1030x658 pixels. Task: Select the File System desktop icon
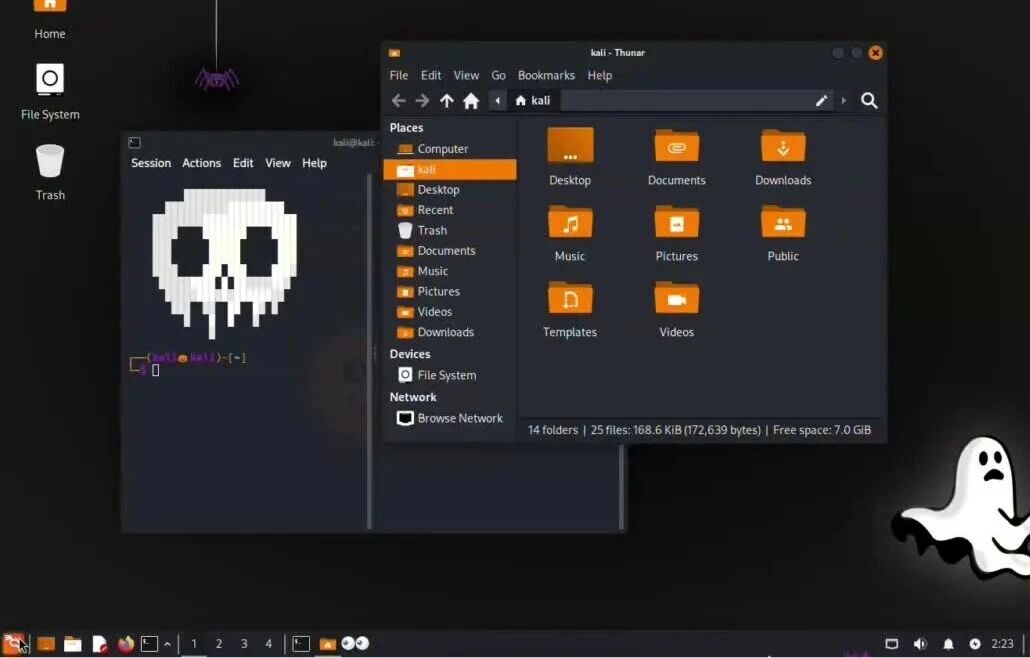(50, 91)
